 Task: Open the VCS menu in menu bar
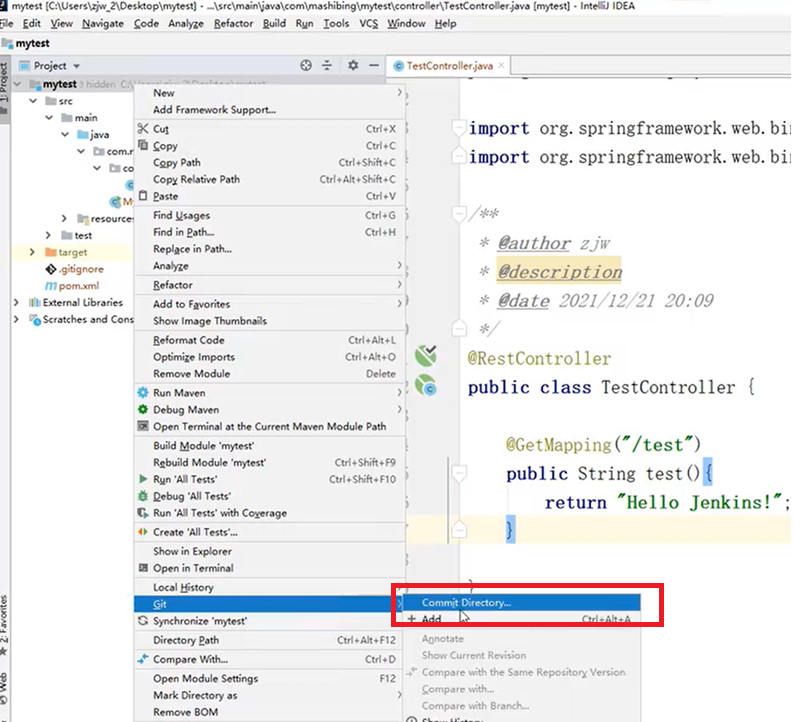point(369,23)
